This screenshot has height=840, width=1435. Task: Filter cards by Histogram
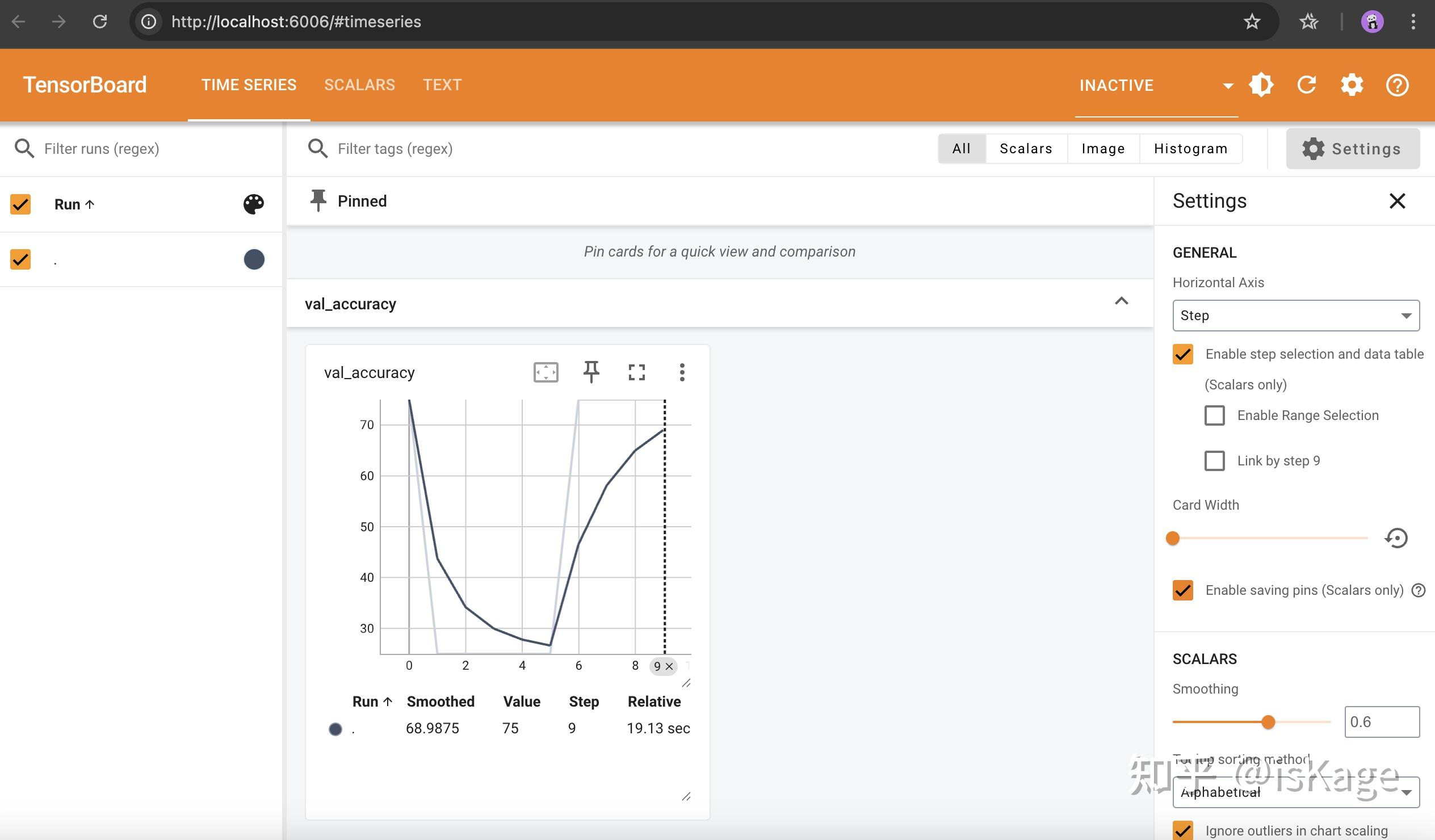[1190, 149]
